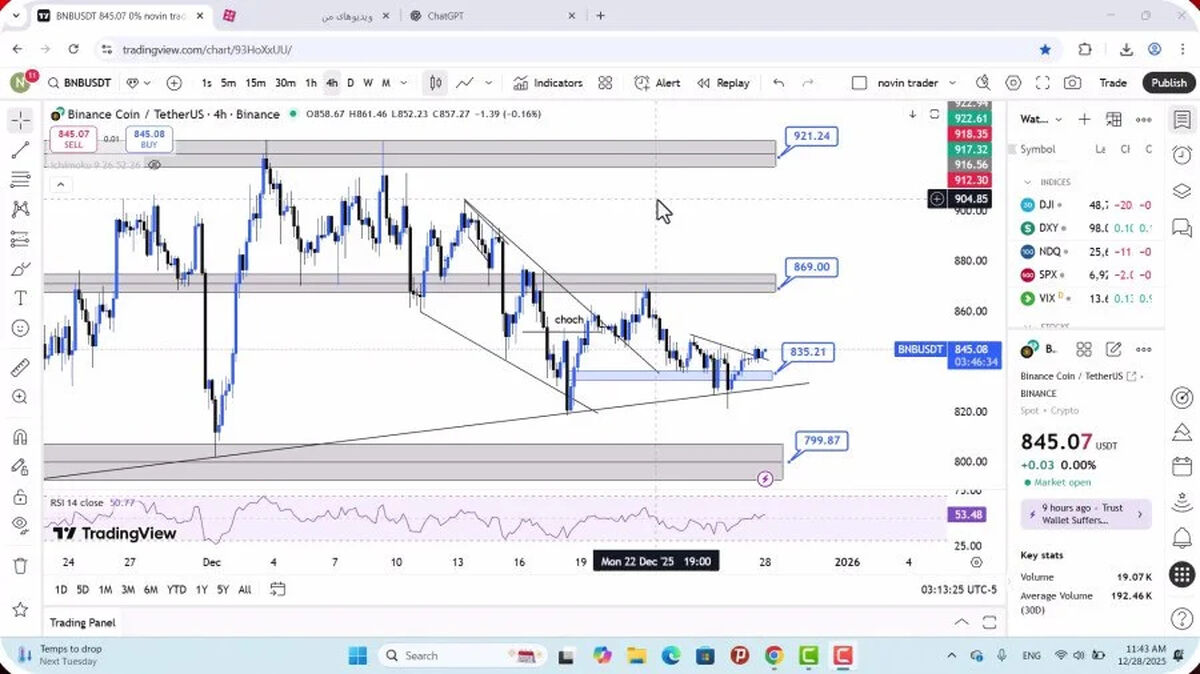Toggle lock all drawings

pos(20,496)
